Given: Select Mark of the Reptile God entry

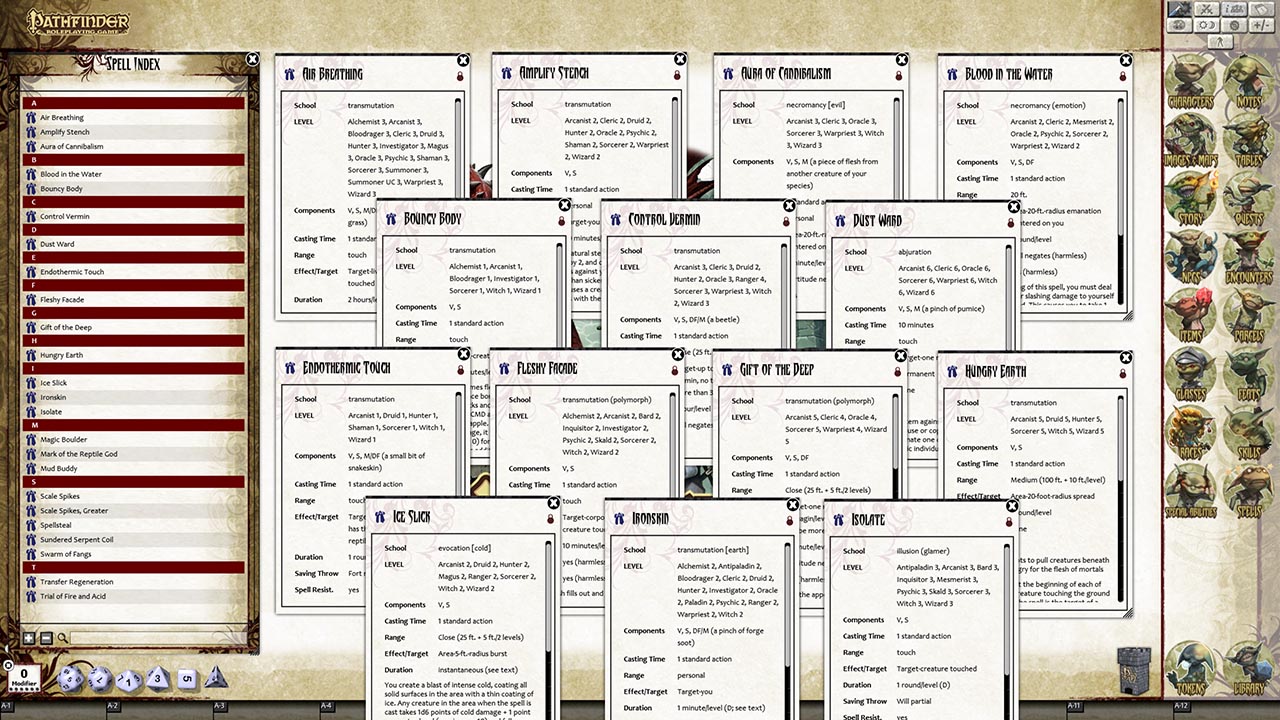Looking at the screenshot, I should tap(133, 454).
